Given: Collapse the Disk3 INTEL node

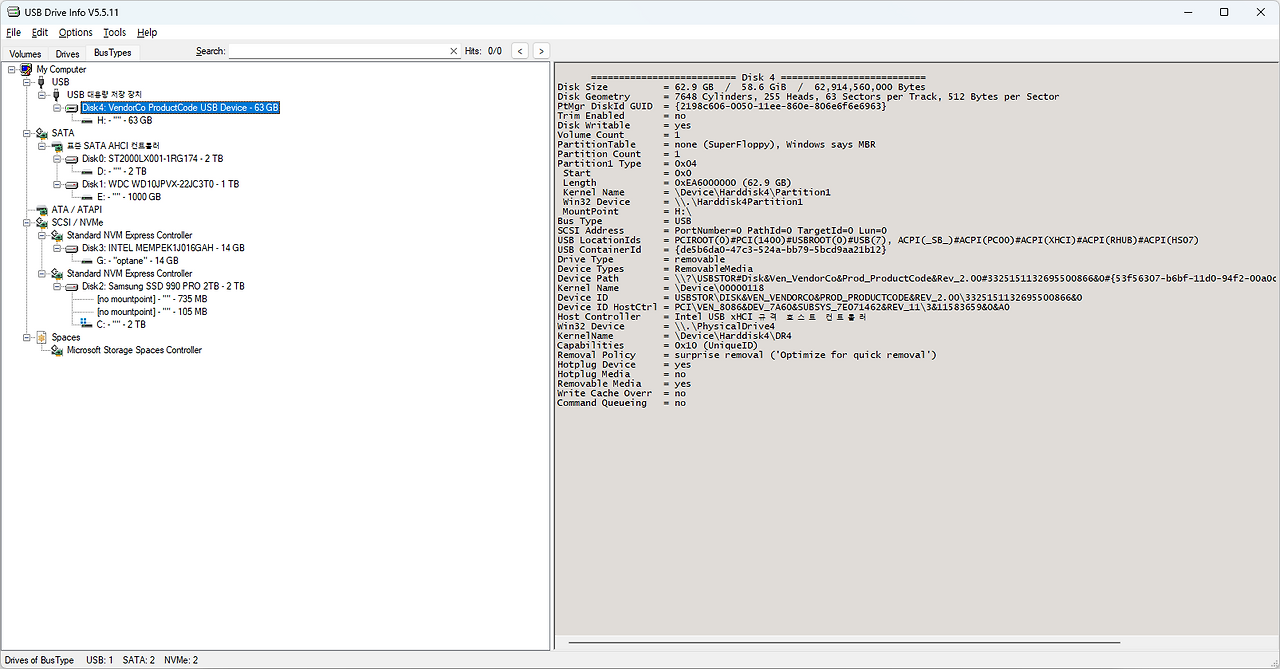Looking at the screenshot, I should click(x=57, y=248).
